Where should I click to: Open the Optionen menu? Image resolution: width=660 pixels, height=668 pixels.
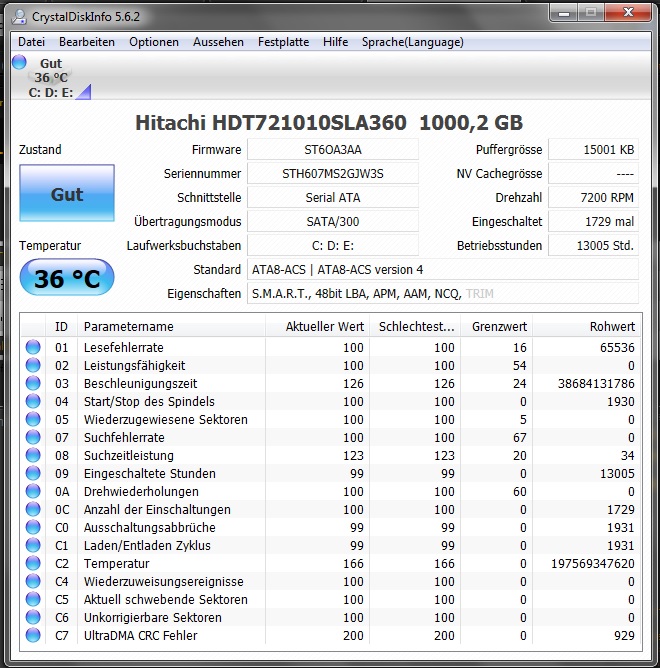pyautogui.click(x=154, y=42)
